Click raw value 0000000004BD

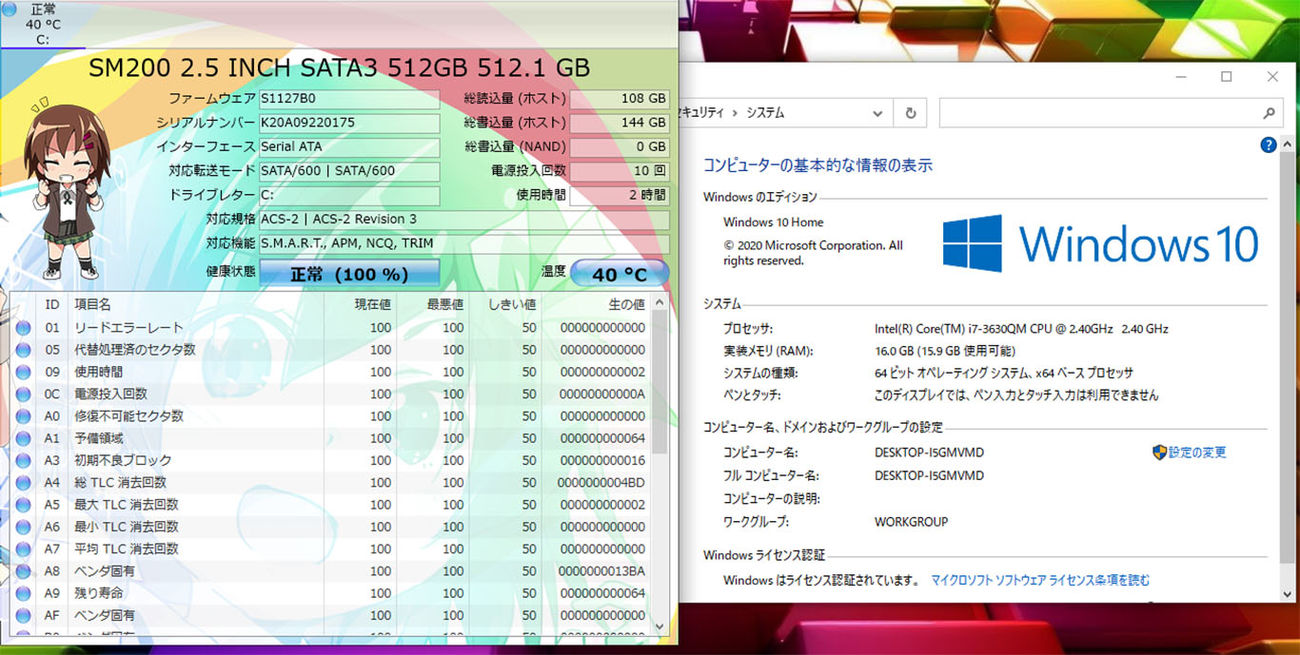(x=602, y=483)
